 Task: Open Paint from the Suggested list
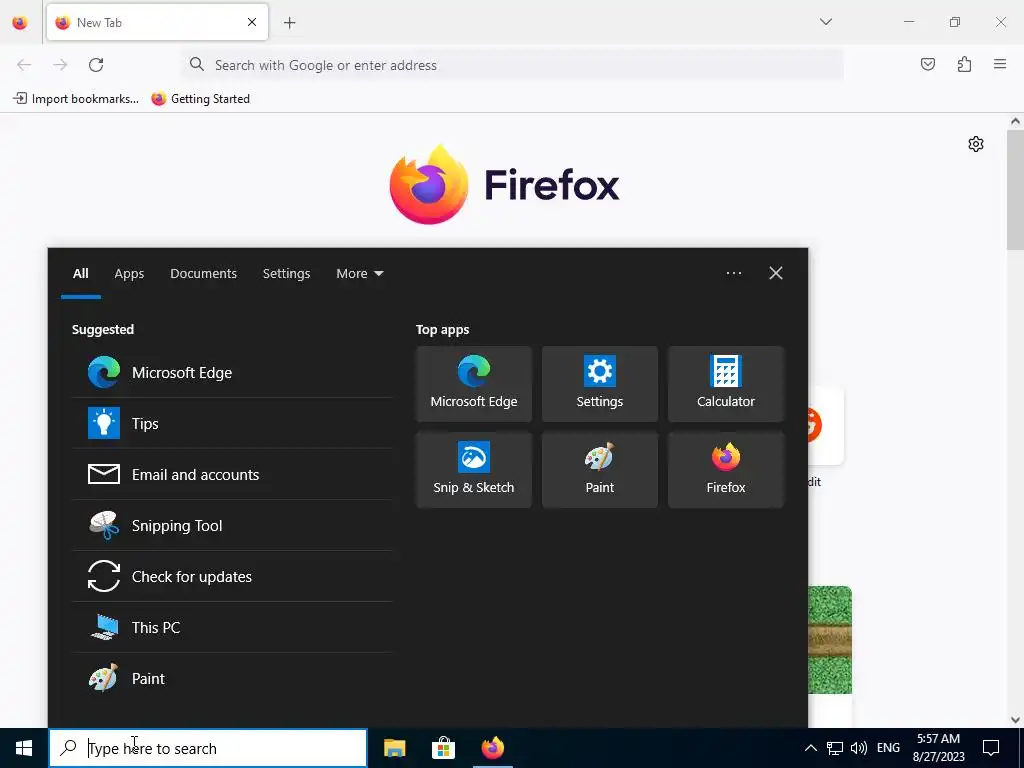232,678
